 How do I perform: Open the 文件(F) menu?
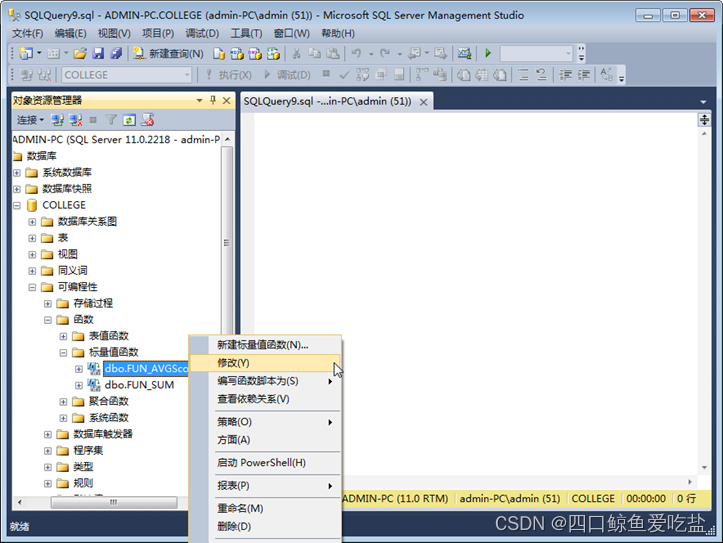(x=28, y=34)
